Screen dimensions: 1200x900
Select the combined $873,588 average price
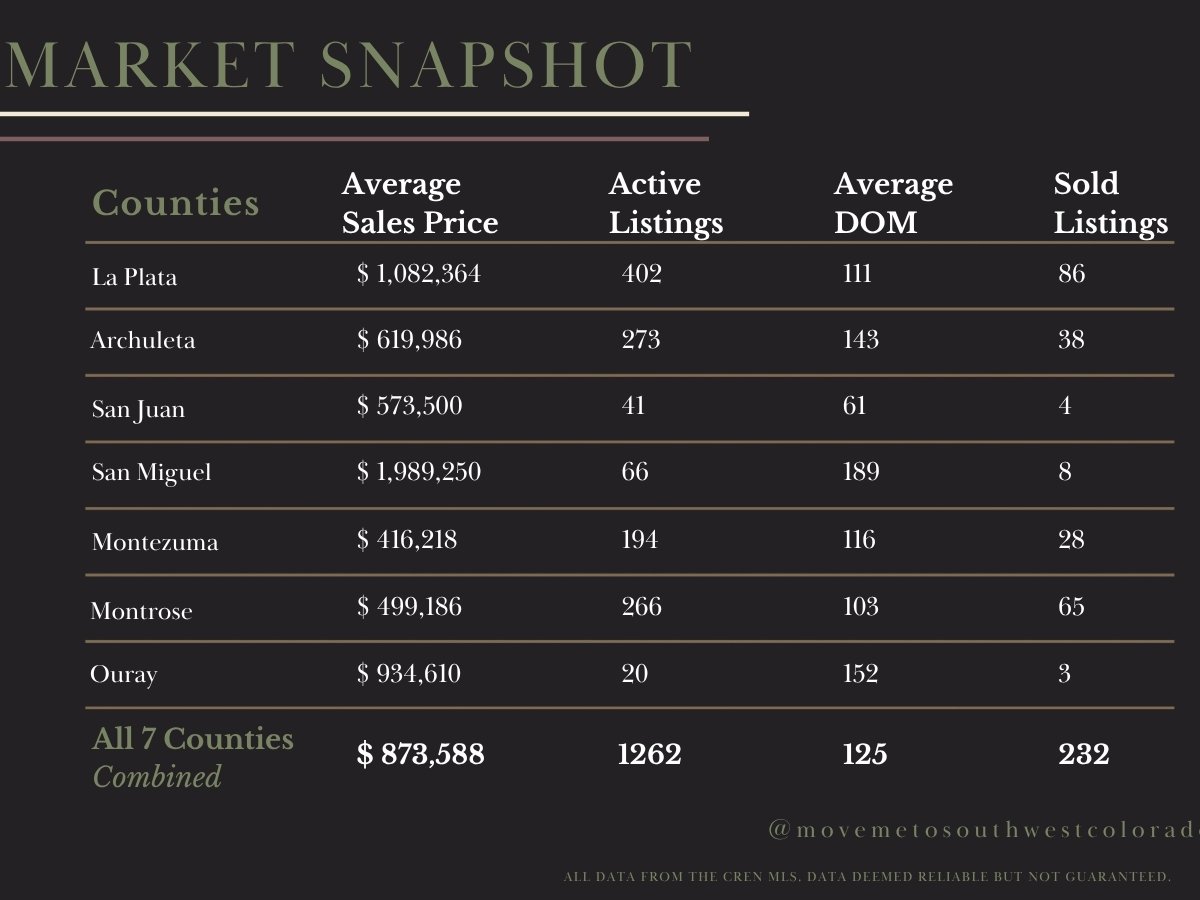pos(420,754)
